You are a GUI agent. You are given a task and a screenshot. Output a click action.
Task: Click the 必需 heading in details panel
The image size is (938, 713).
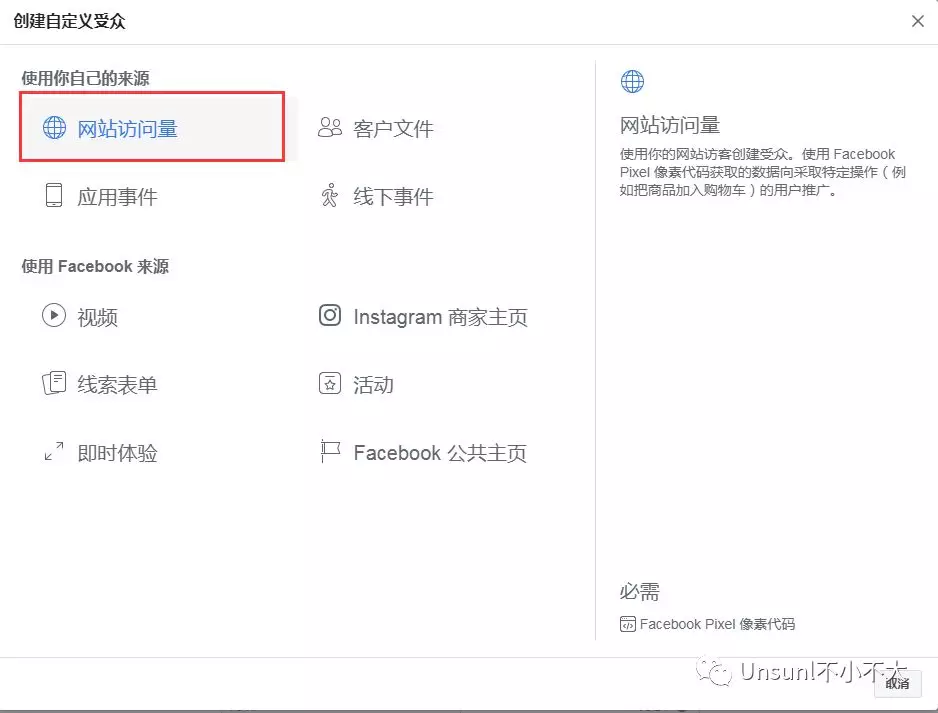[x=639, y=592]
